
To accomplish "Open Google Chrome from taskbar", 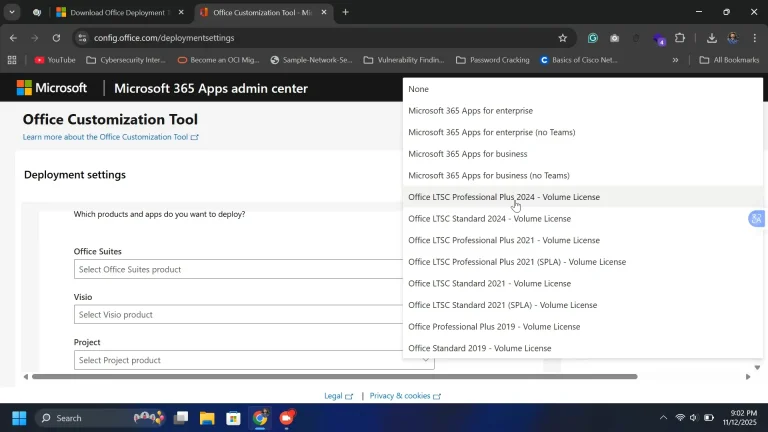I will pos(260,418).
